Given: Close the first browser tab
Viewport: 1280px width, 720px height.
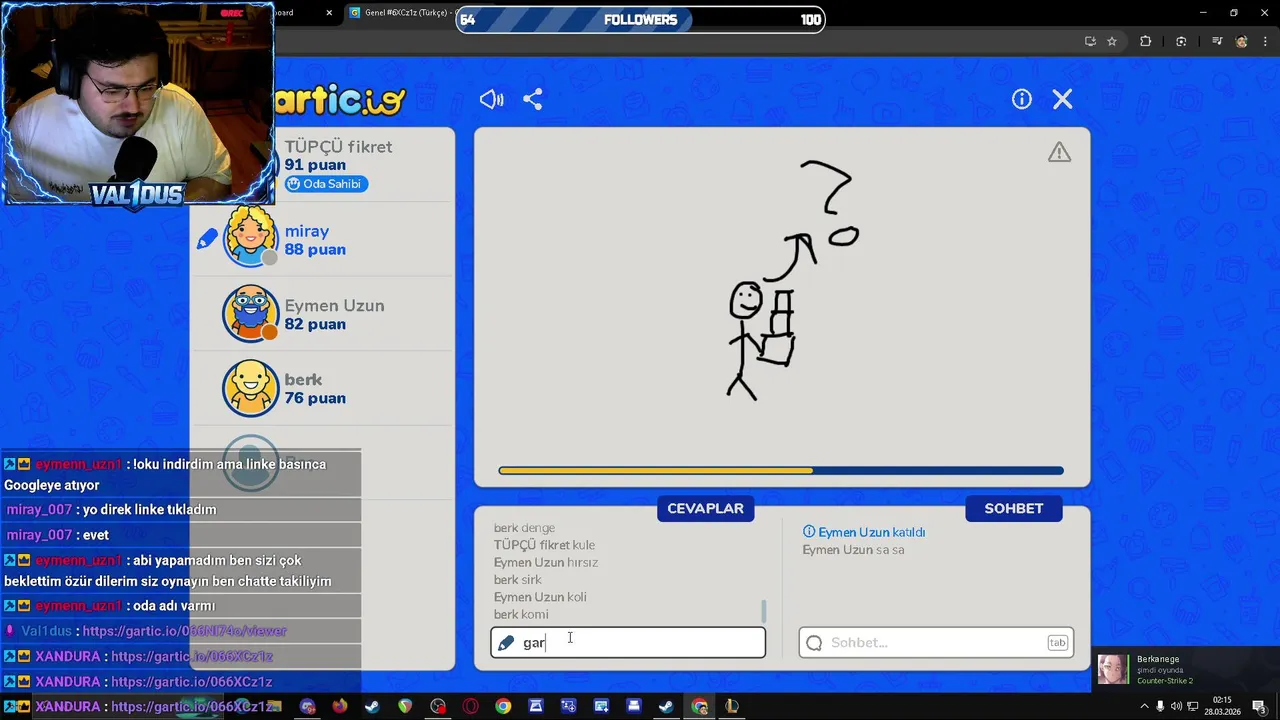Looking at the screenshot, I should point(330,13).
